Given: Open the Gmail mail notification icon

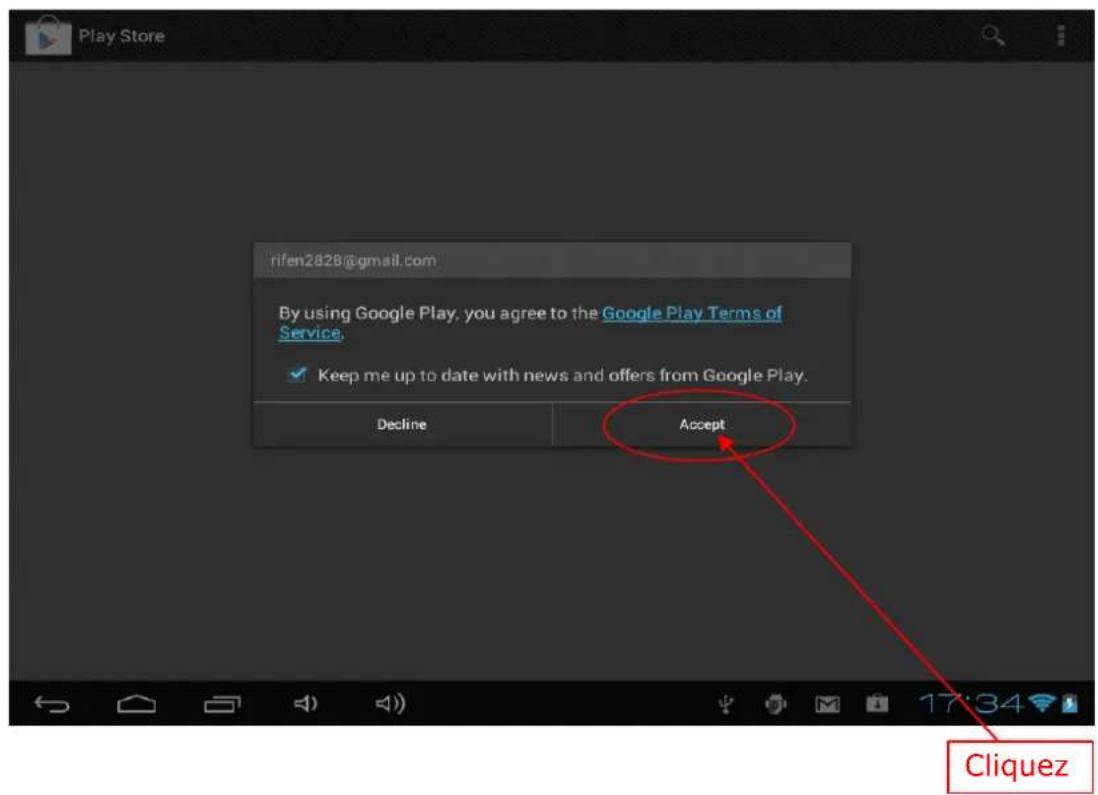Looking at the screenshot, I should 827,704.
